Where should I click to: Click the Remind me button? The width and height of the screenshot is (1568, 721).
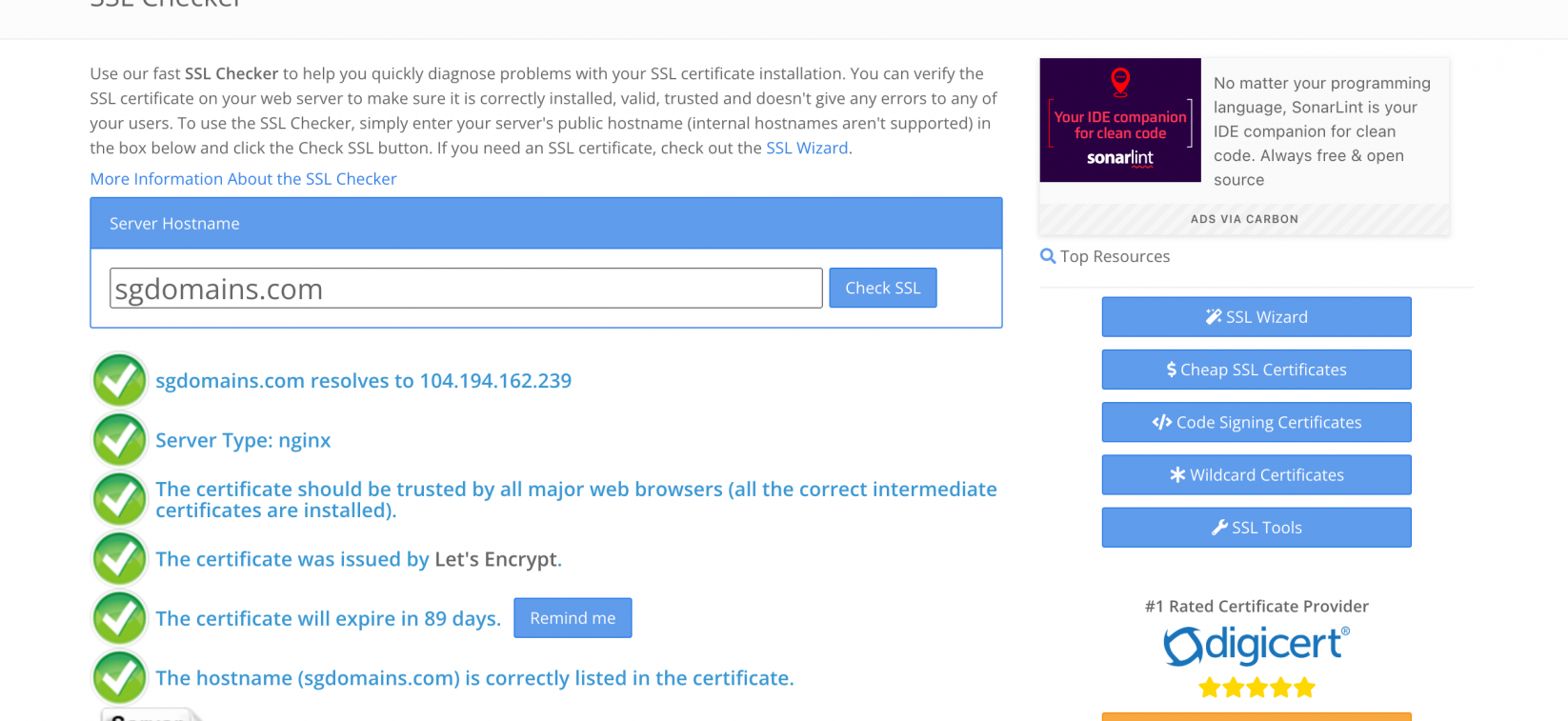(x=573, y=618)
